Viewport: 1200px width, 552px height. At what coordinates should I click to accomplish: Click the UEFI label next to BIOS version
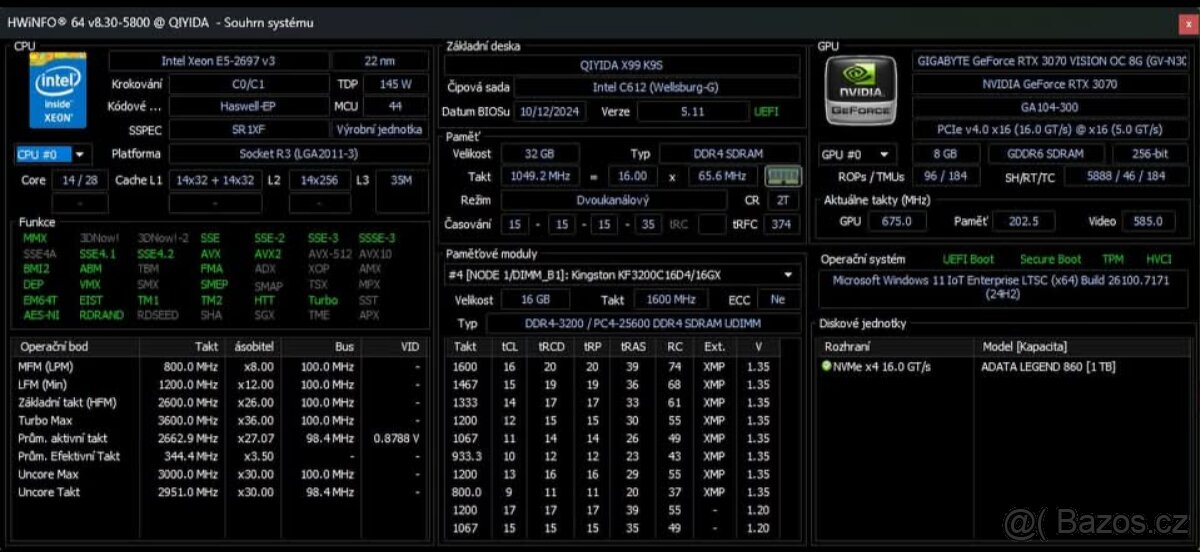click(766, 112)
